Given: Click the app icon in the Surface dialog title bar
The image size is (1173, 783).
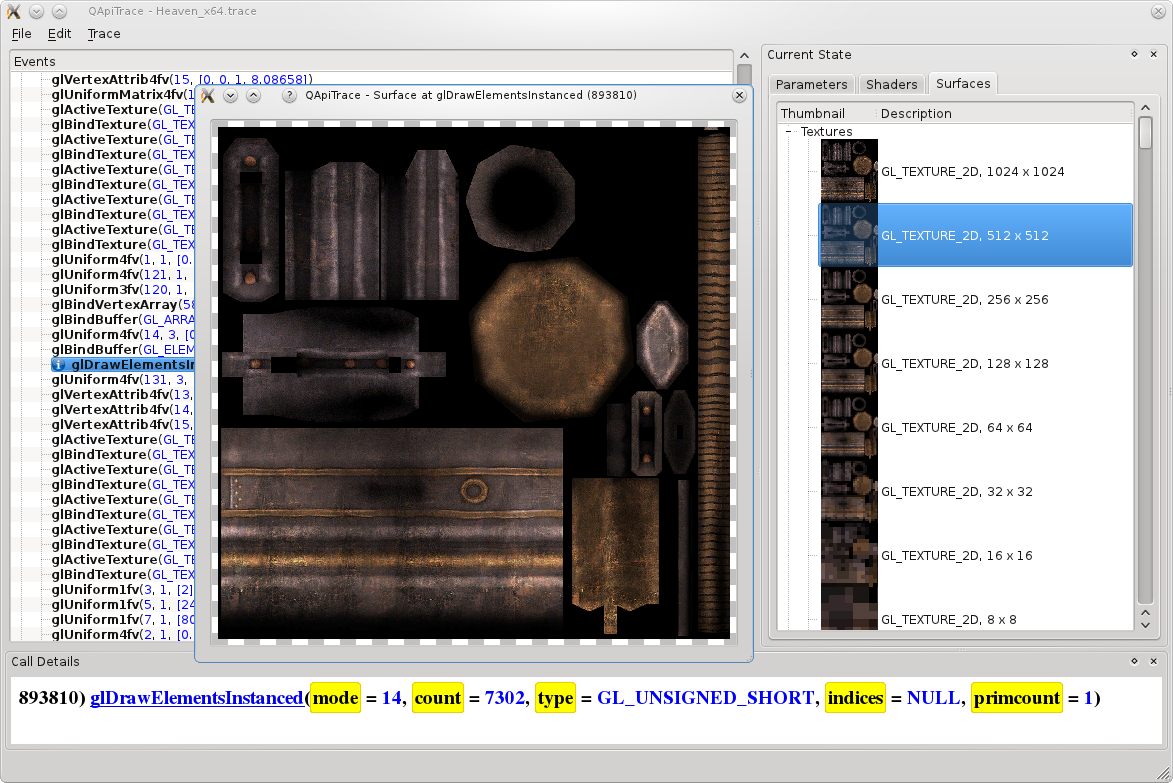Looking at the screenshot, I should click(208, 95).
